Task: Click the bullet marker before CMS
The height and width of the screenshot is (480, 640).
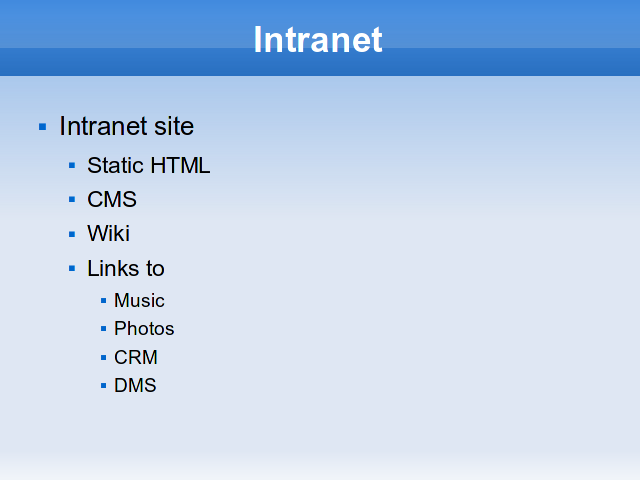Action: (x=72, y=199)
